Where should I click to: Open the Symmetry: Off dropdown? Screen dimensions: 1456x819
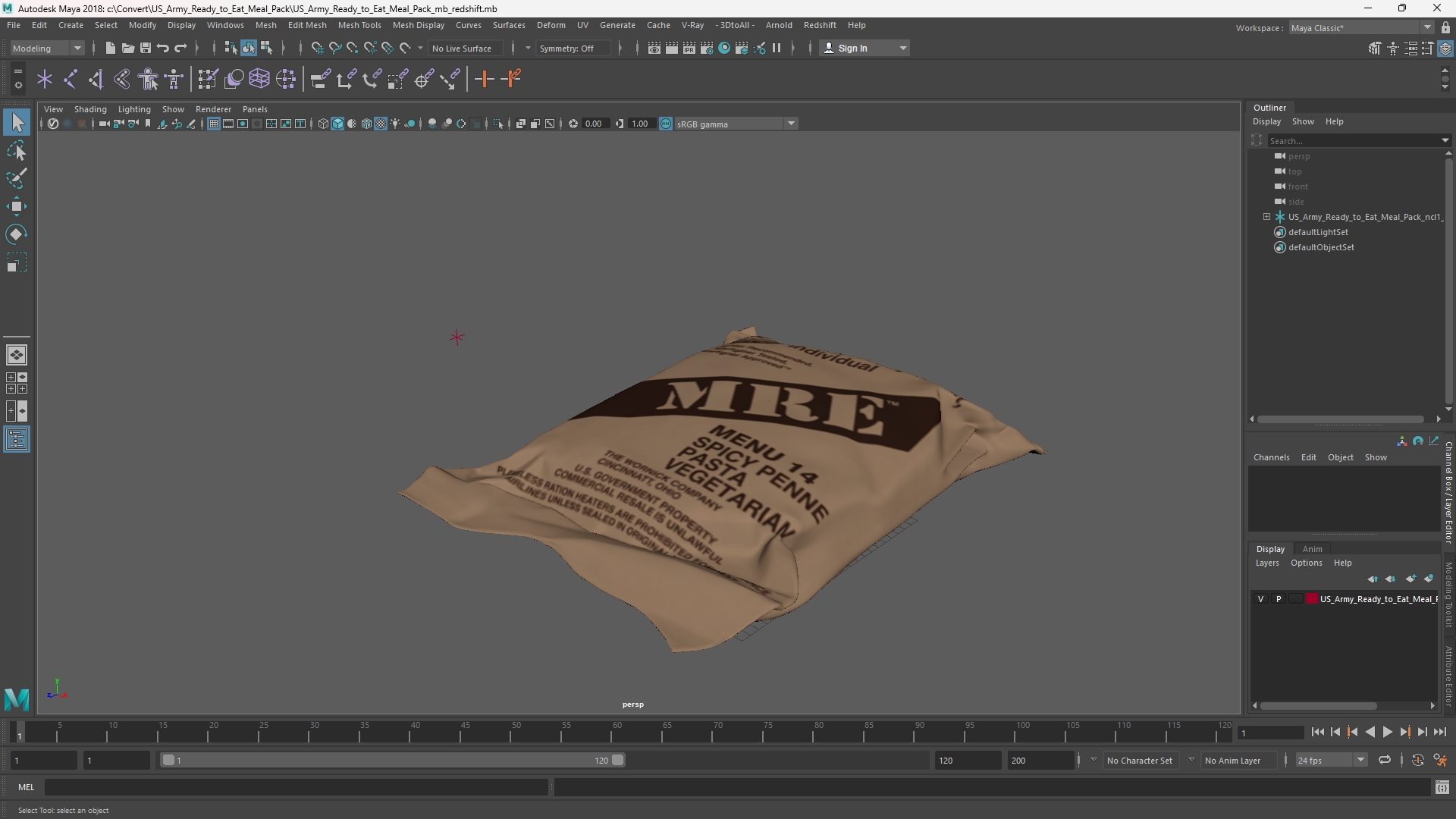[575, 49]
